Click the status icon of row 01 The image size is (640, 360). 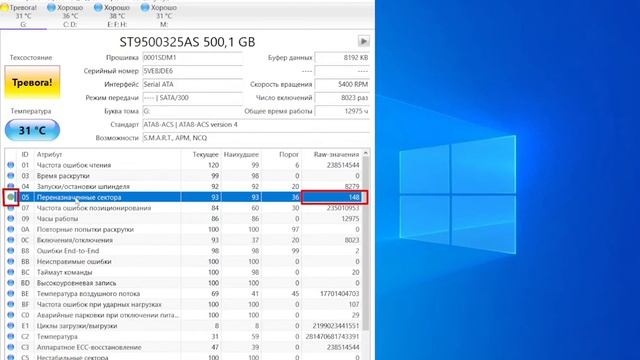click(x=11, y=165)
